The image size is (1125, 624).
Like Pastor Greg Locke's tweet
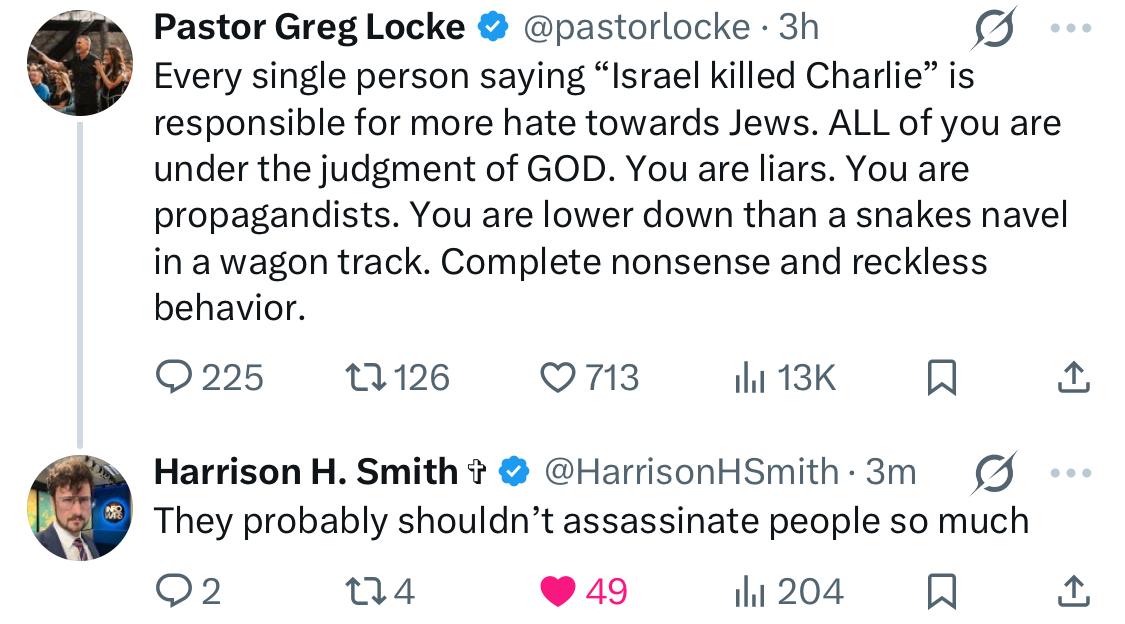click(554, 377)
